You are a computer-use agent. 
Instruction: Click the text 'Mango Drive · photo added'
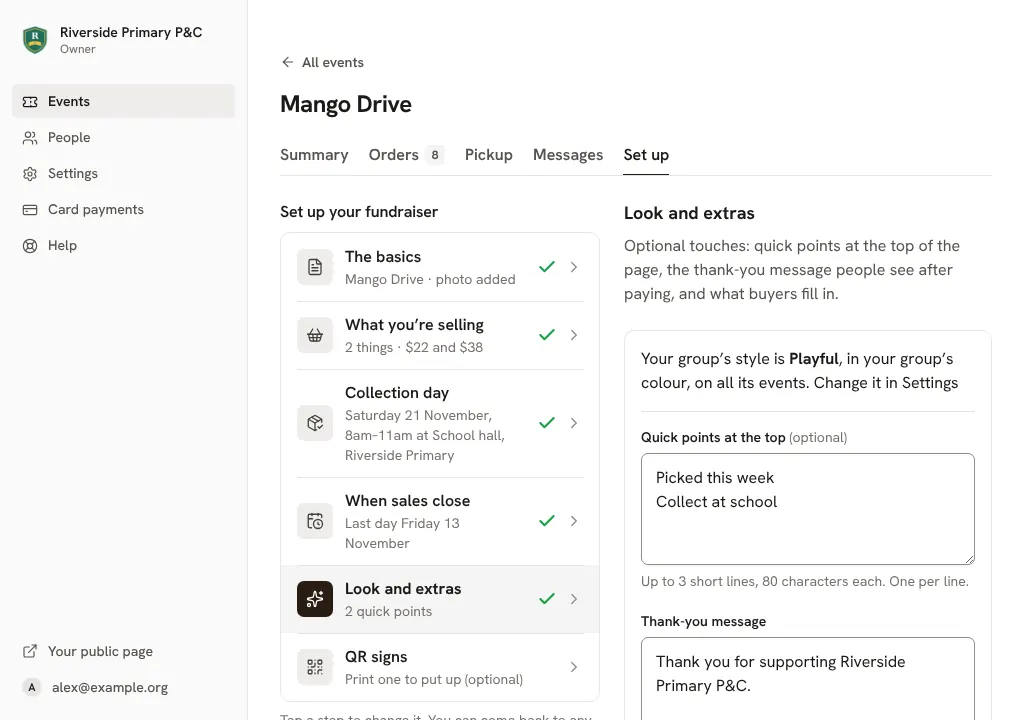tap(430, 280)
